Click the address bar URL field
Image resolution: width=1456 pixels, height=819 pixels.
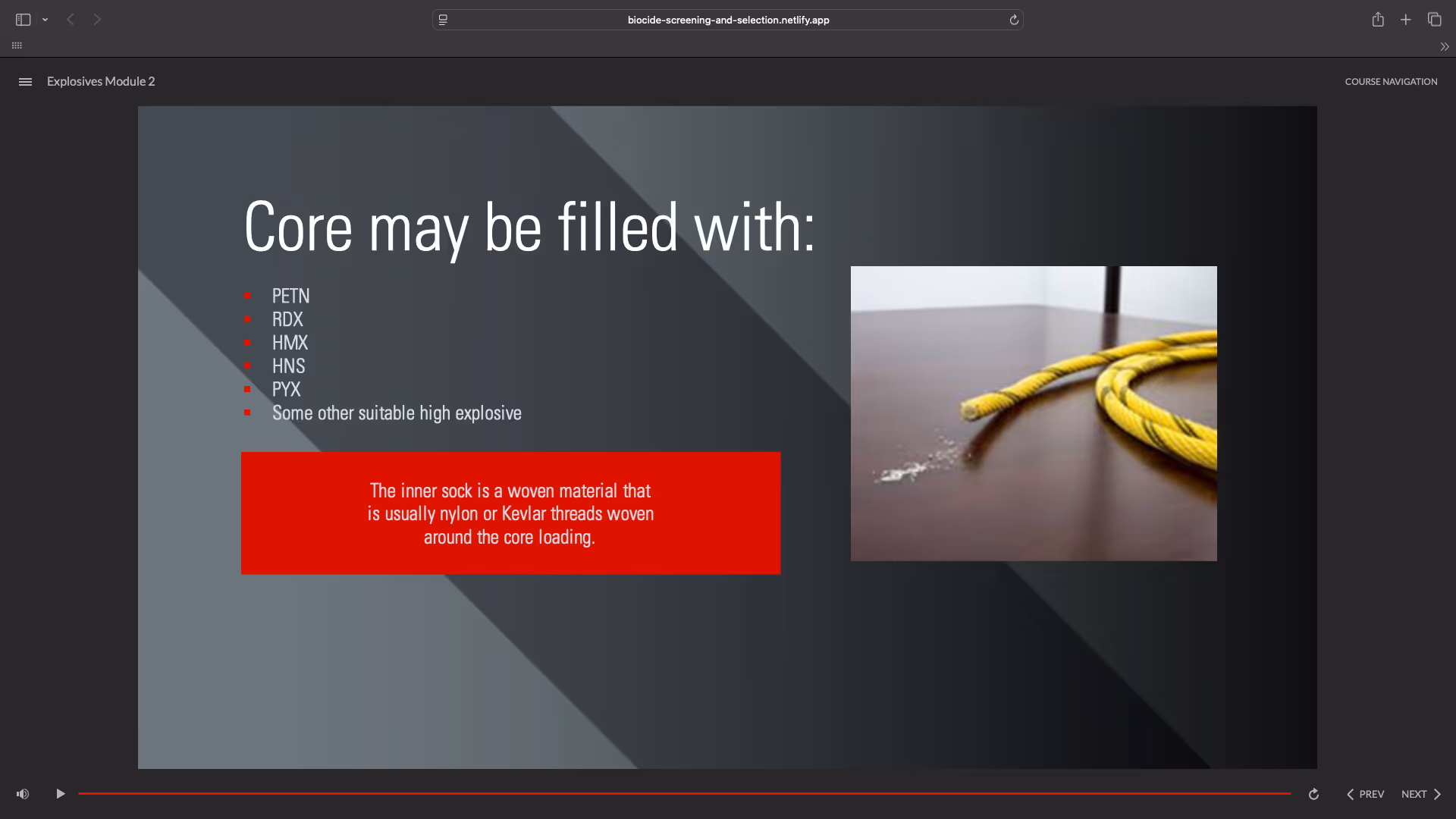(728, 20)
